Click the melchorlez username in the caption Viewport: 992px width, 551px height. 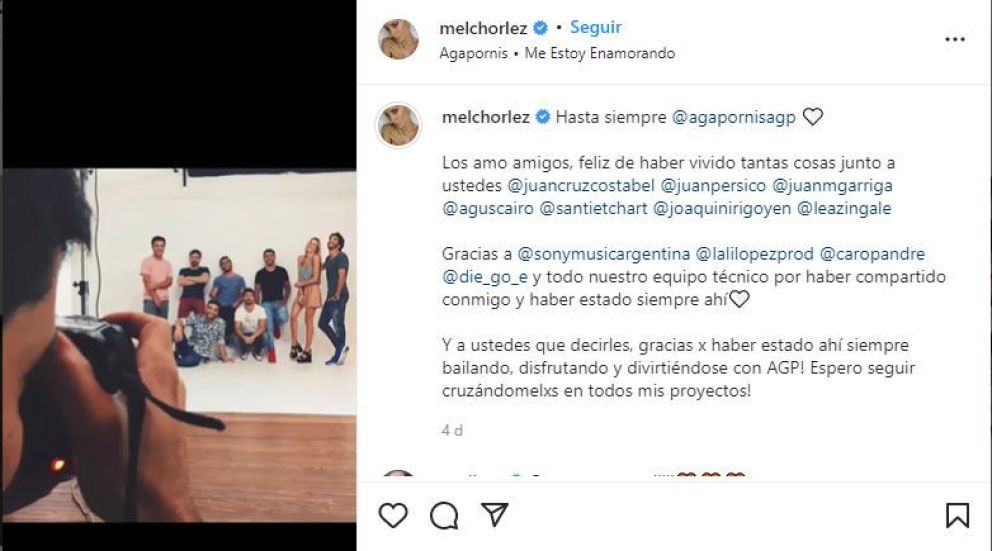[x=486, y=117]
